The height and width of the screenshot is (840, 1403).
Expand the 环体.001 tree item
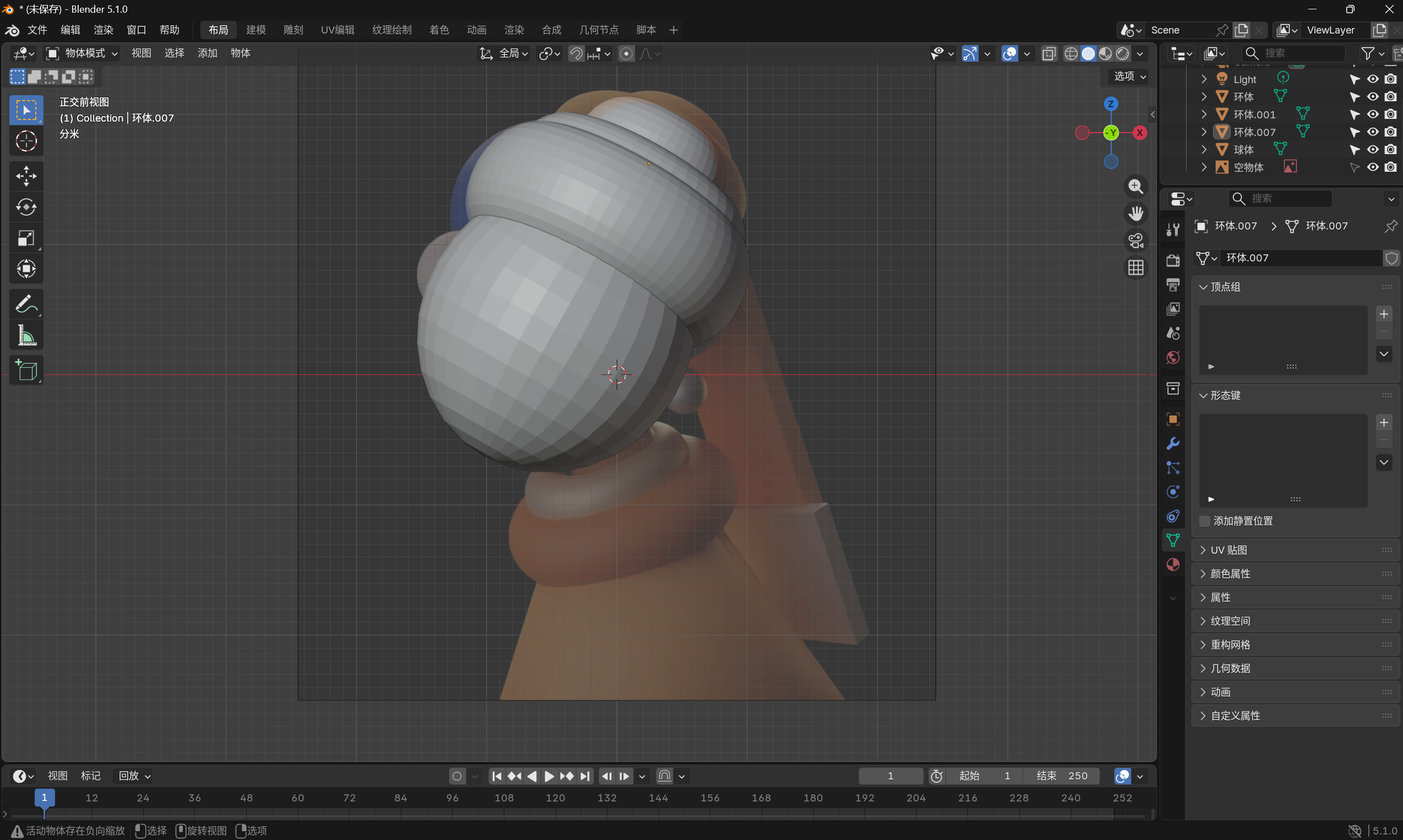1204,114
